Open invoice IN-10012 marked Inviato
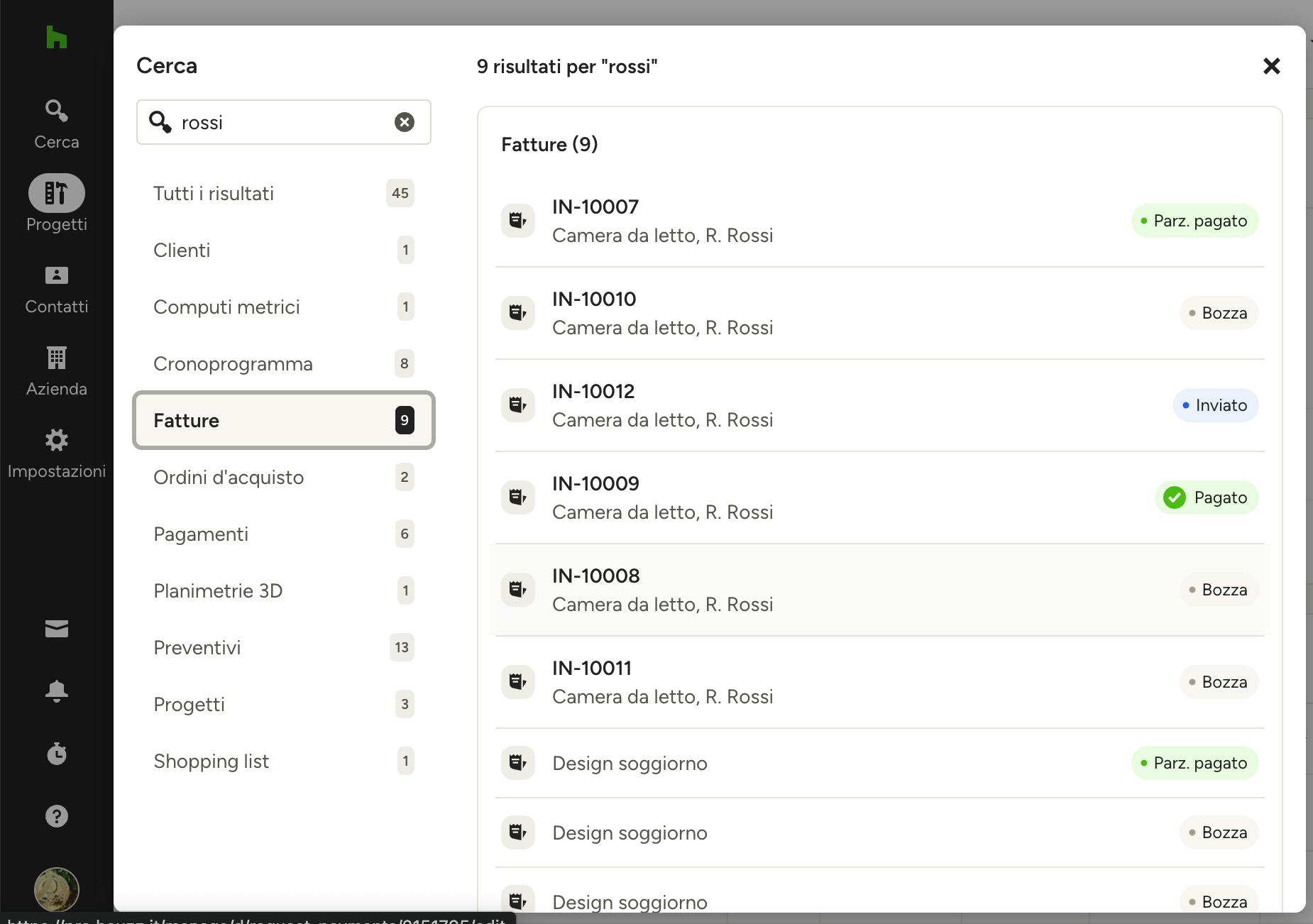The height and width of the screenshot is (924, 1313). pos(880,405)
